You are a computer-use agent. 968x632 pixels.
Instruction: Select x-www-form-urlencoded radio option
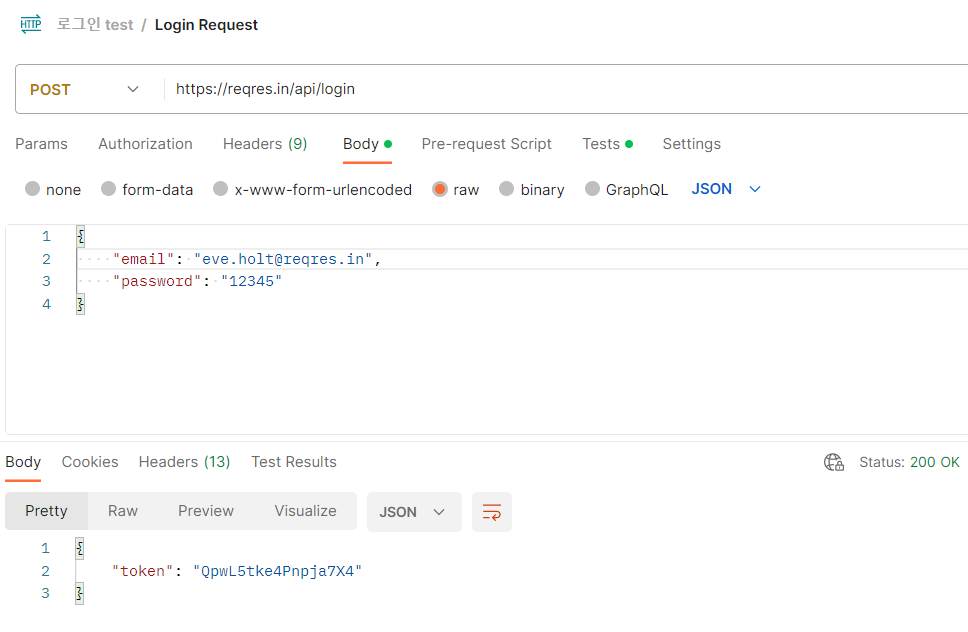tap(220, 189)
